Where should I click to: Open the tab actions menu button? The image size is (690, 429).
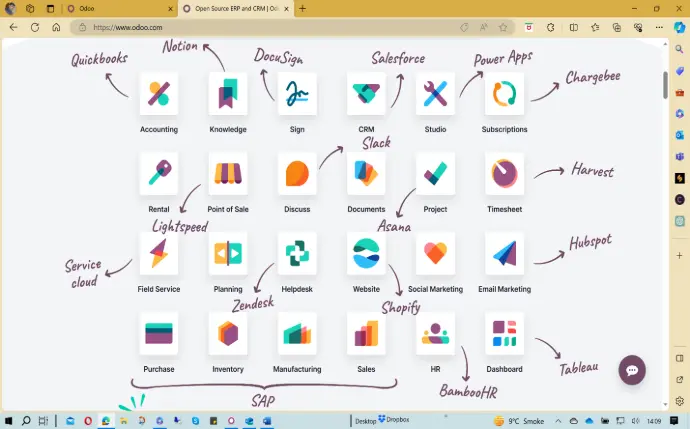coord(51,8)
